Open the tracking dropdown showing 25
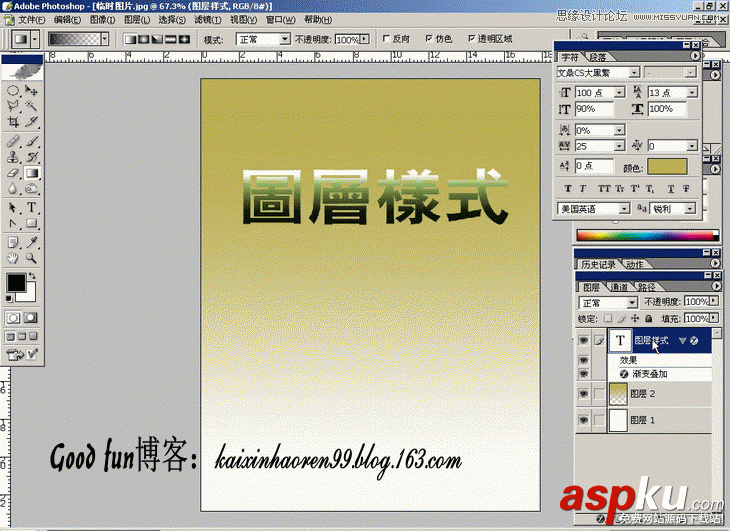This screenshot has height=531, width=730. pyautogui.click(x=619, y=147)
